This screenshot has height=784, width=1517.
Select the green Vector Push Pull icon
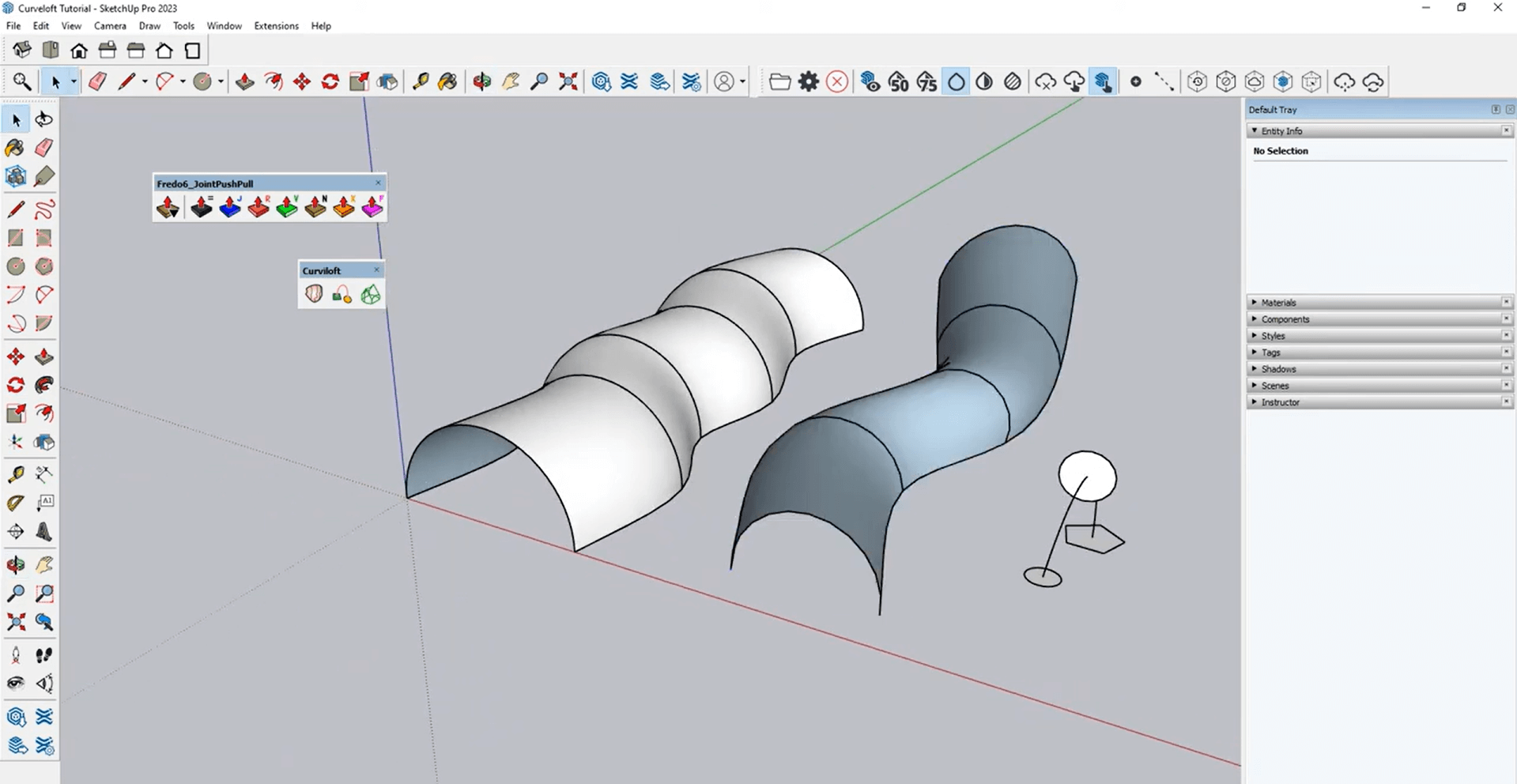pyautogui.click(x=287, y=207)
